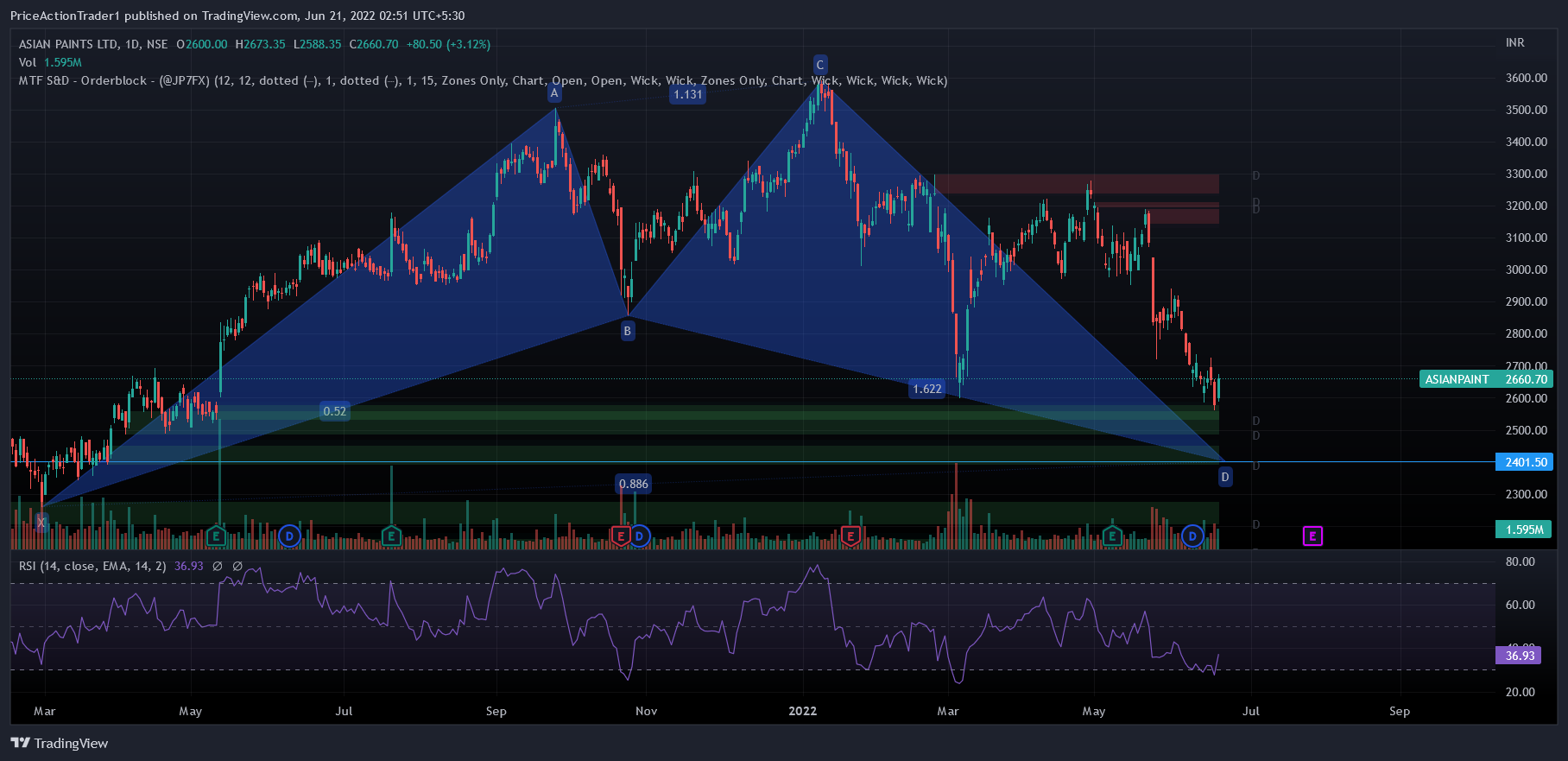
Task: Click the RSI (14, close, EMA, 14, 2) legend
Action: tap(92, 566)
